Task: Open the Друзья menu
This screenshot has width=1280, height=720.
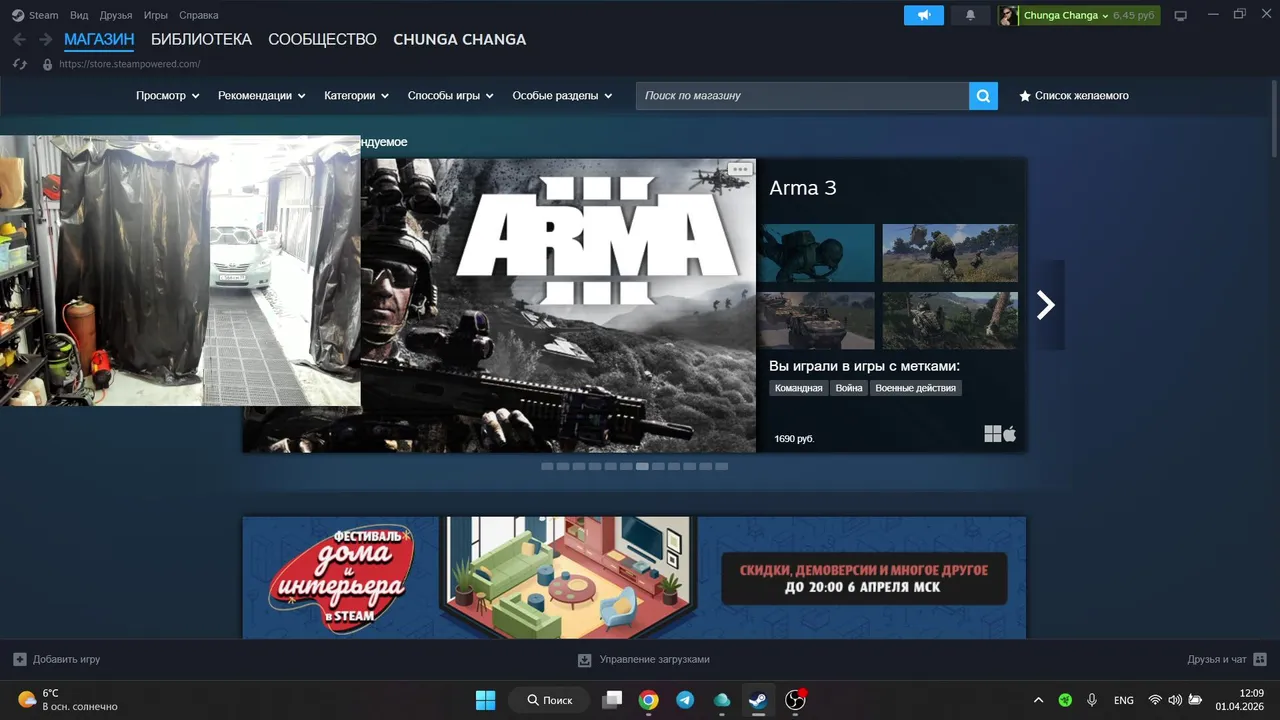Action: tap(116, 15)
